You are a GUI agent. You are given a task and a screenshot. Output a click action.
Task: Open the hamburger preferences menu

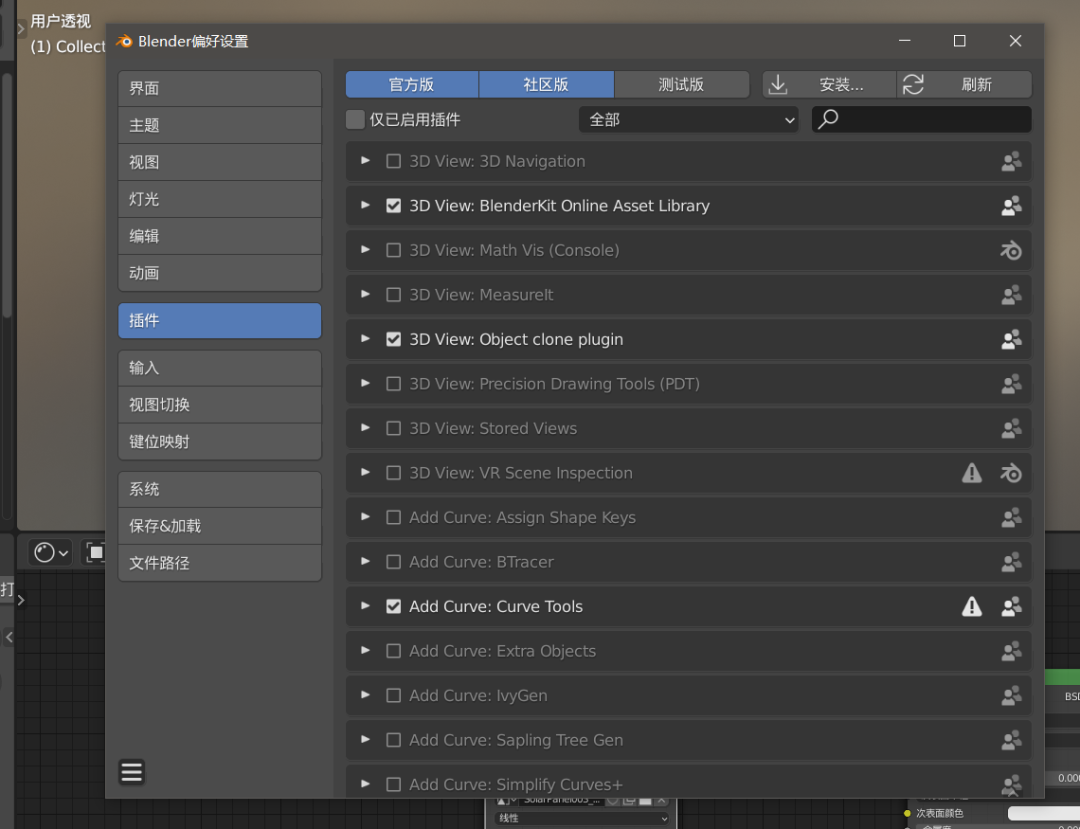tap(132, 772)
